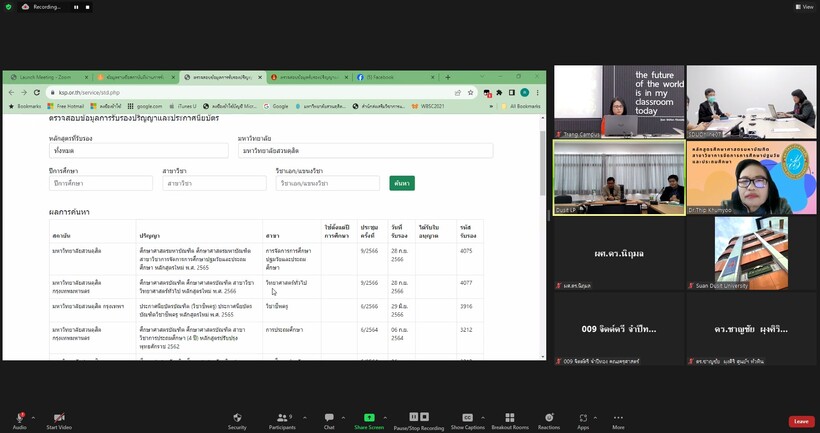The width and height of the screenshot is (820, 433).
Task: Reload the ksp.or.th page
Action: click(37, 93)
